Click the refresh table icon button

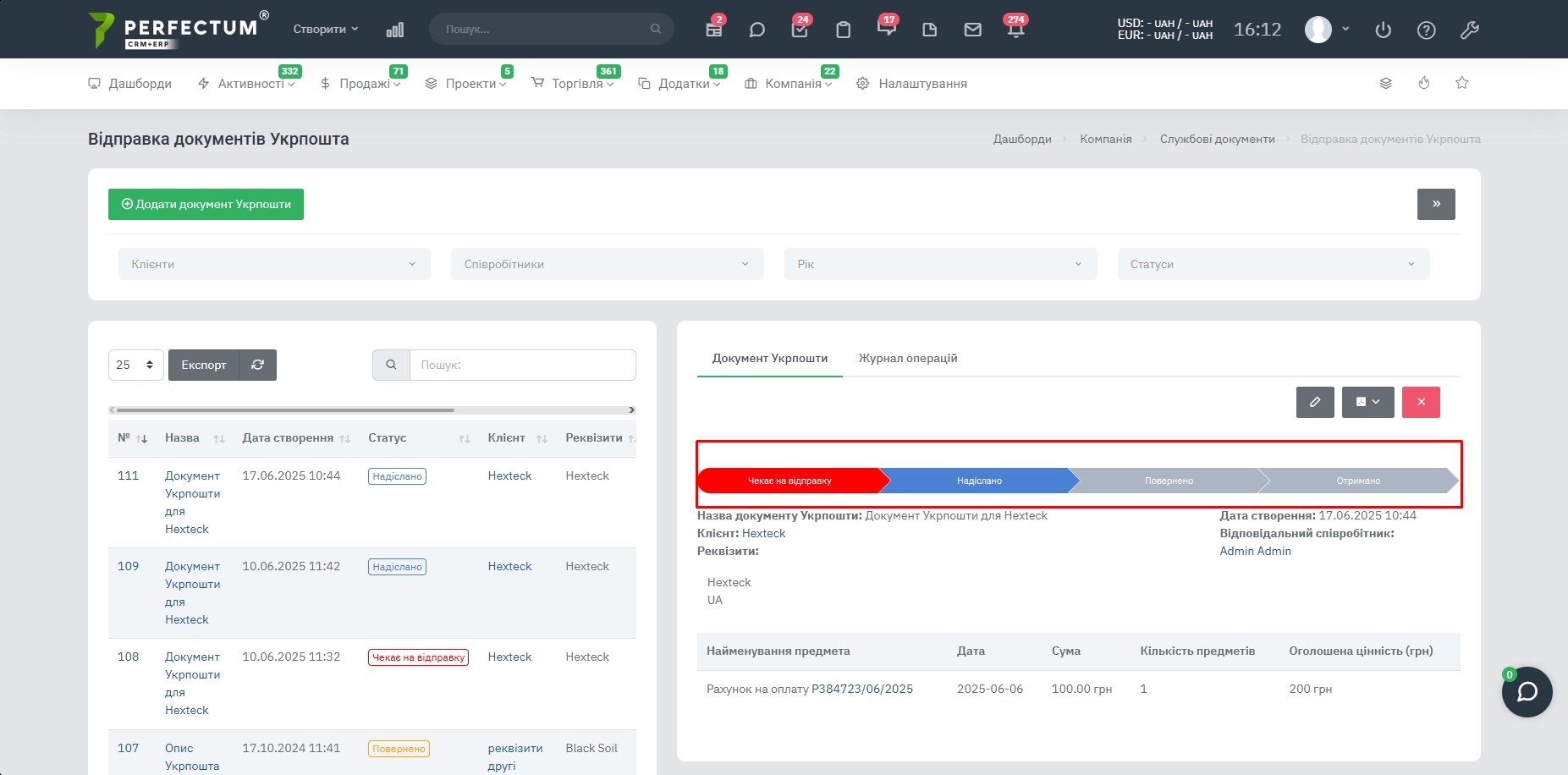coord(258,365)
